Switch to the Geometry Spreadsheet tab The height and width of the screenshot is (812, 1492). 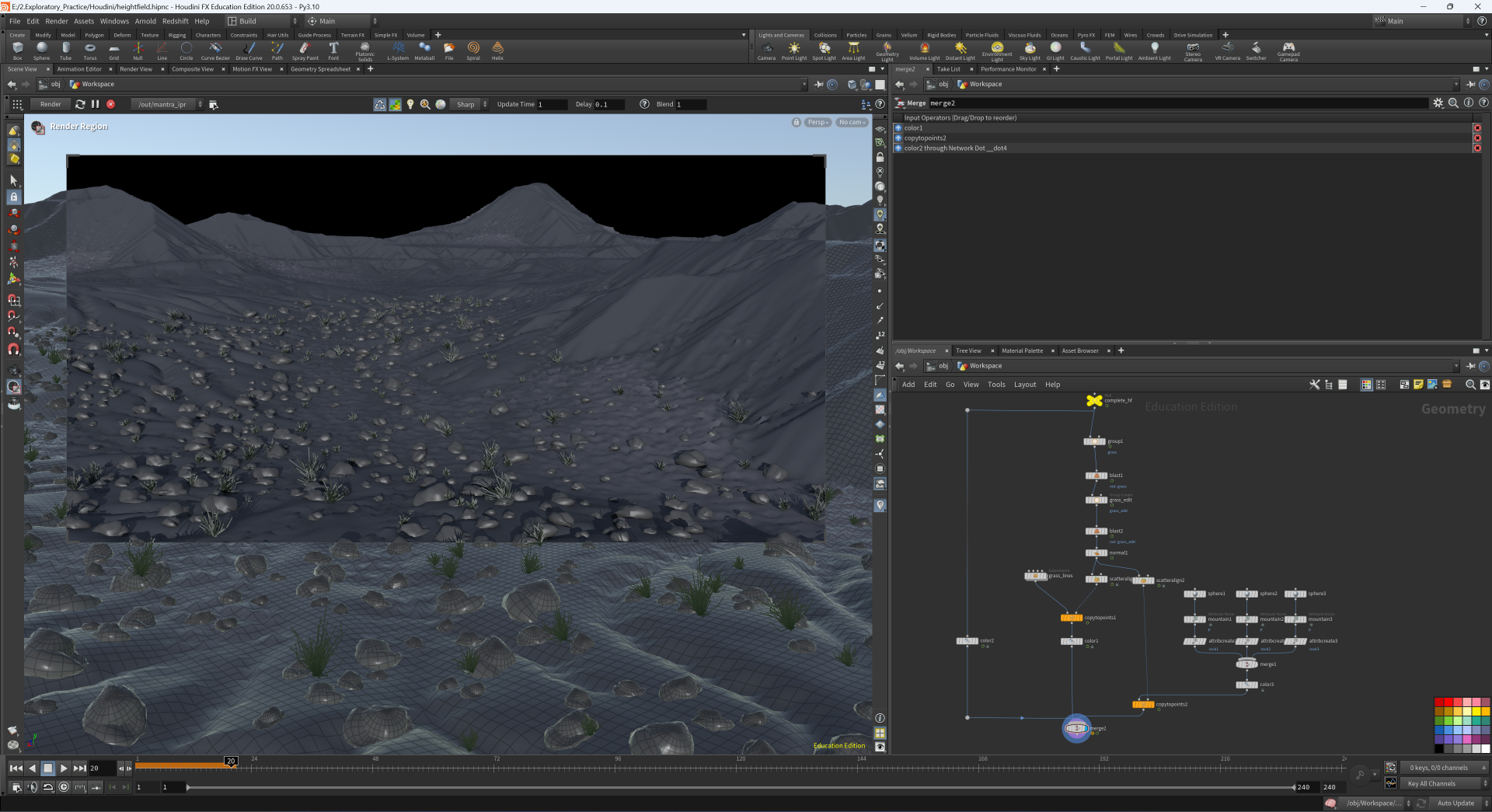[x=320, y=69]
